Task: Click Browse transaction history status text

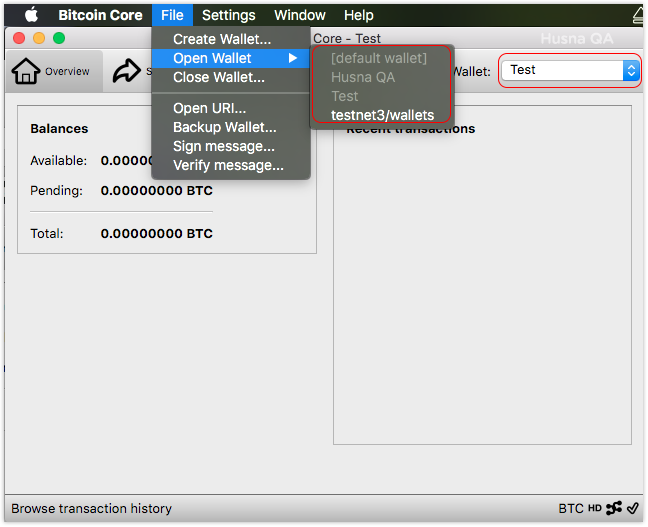Action: pos(91,508)
